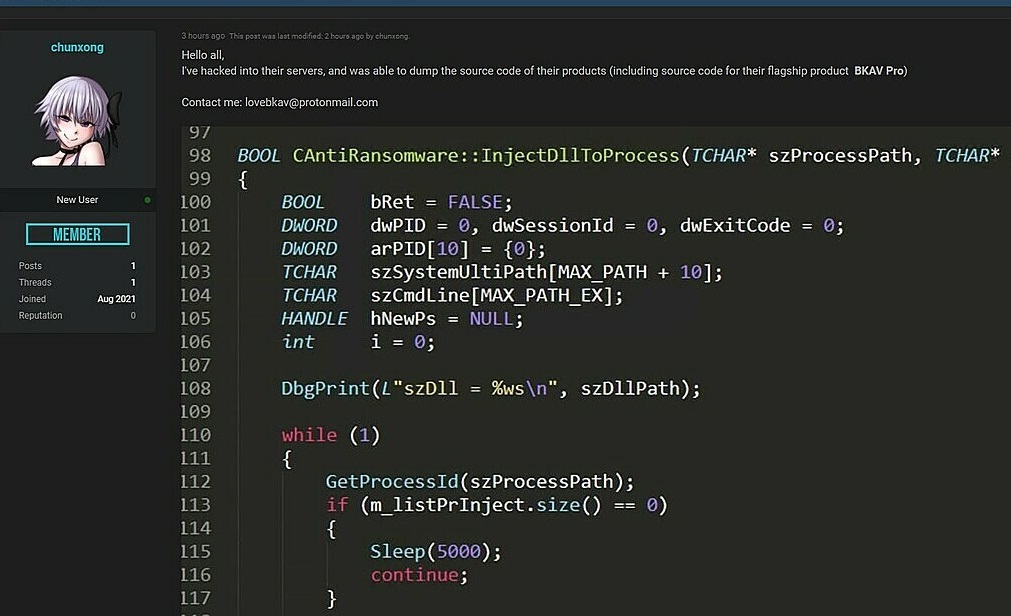Click the '3 hours ago' post timestamp
This screenshot has width=1011, height=616.
click(203, 36)
